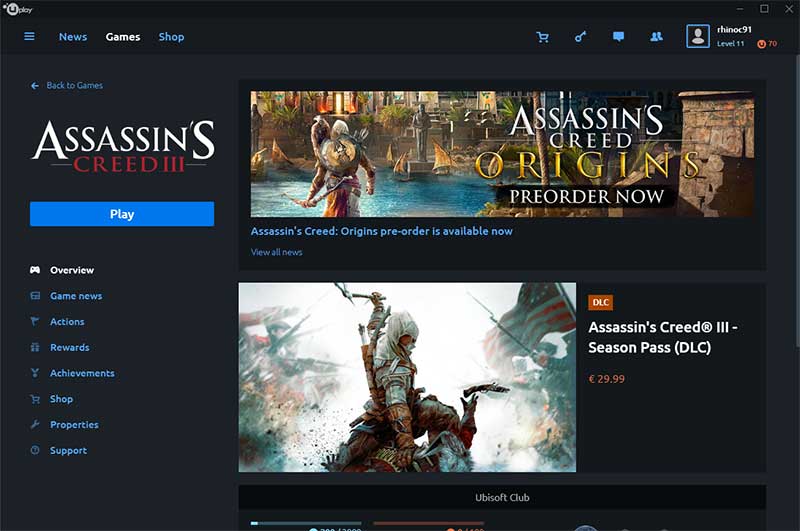
Task: Click the vertical scrollbar on the right
Action: pyautogui.click(x=796, y=201)
